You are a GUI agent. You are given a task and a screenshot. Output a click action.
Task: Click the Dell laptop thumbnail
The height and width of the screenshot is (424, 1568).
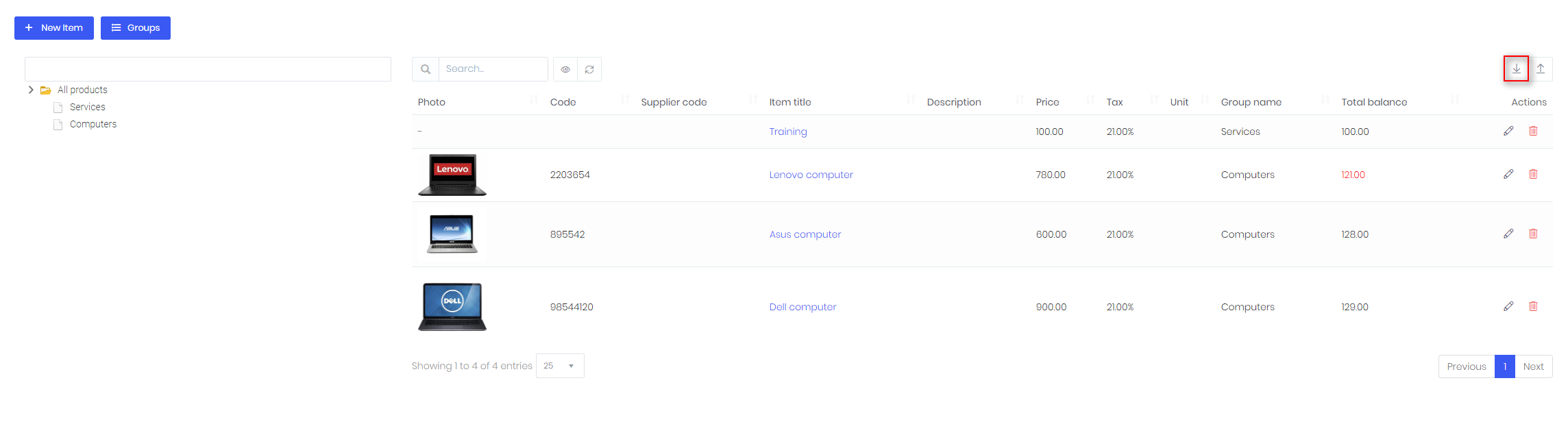(452, 306)
